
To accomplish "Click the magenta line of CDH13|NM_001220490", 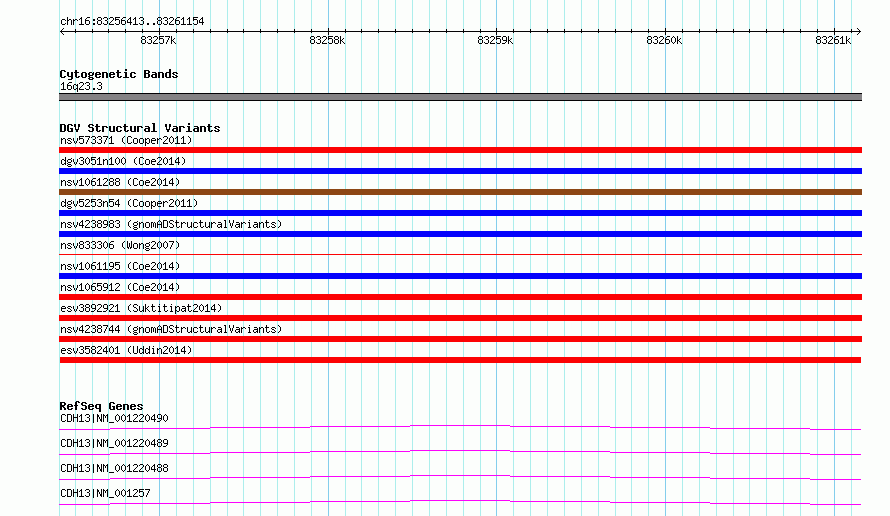I will click(x=460, y=427).
